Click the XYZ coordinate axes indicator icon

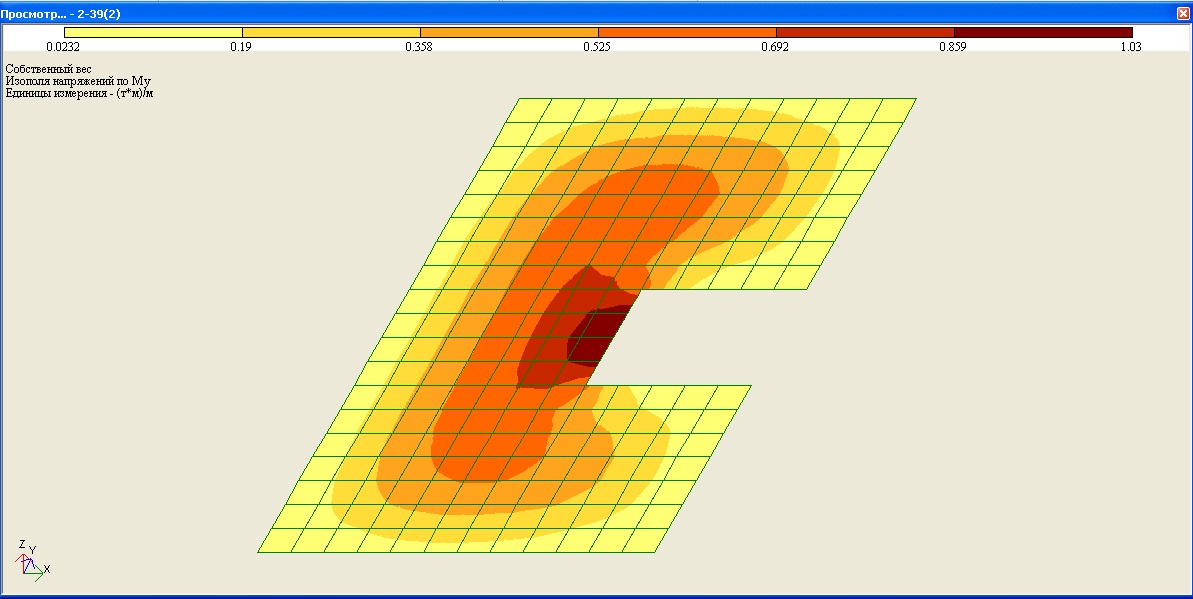coord(32,561)
